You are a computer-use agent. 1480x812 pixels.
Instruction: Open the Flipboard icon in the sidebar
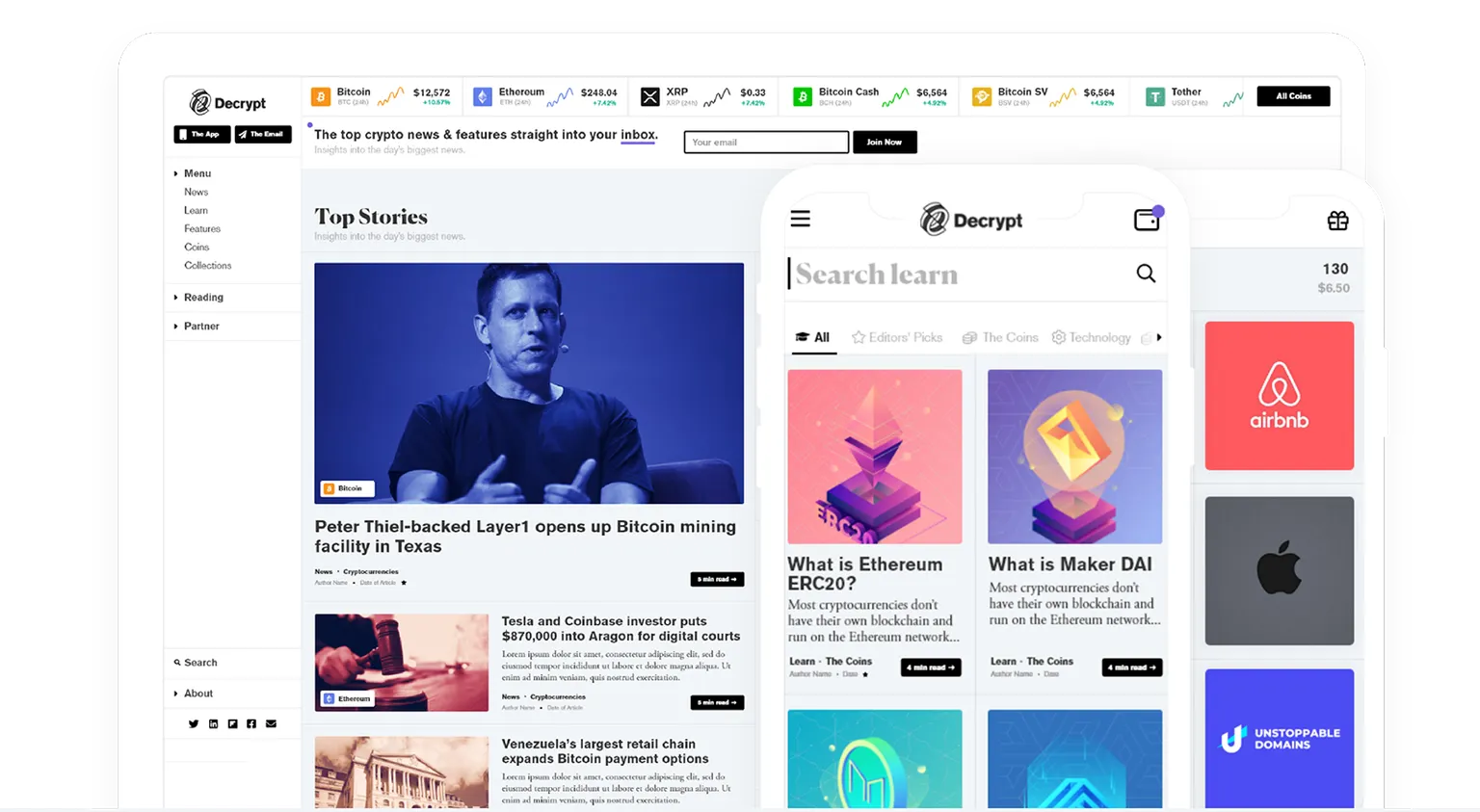(x=232, y=723)
